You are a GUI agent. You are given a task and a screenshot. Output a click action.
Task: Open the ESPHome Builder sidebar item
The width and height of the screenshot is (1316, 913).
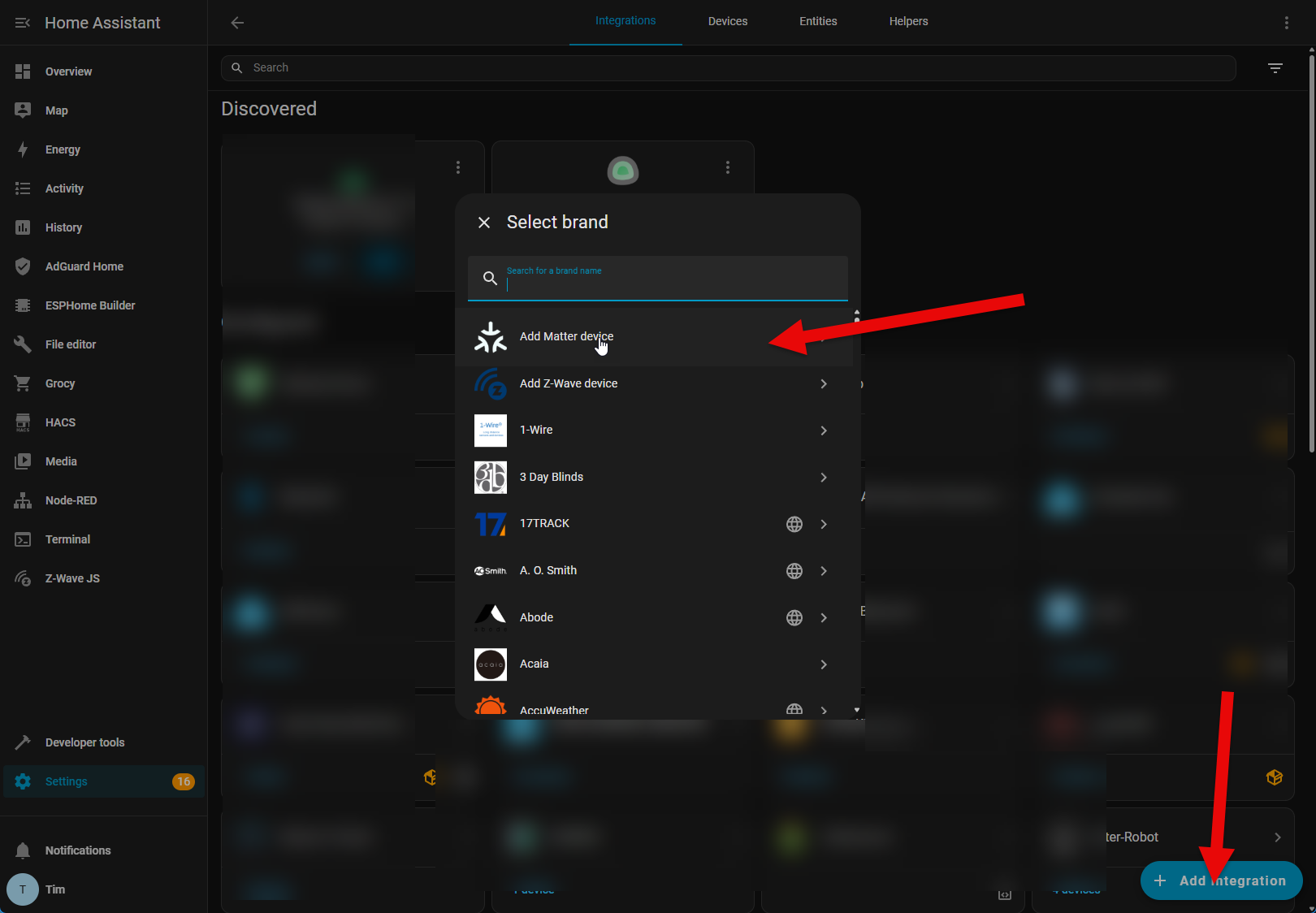click(x=89, y=305)
